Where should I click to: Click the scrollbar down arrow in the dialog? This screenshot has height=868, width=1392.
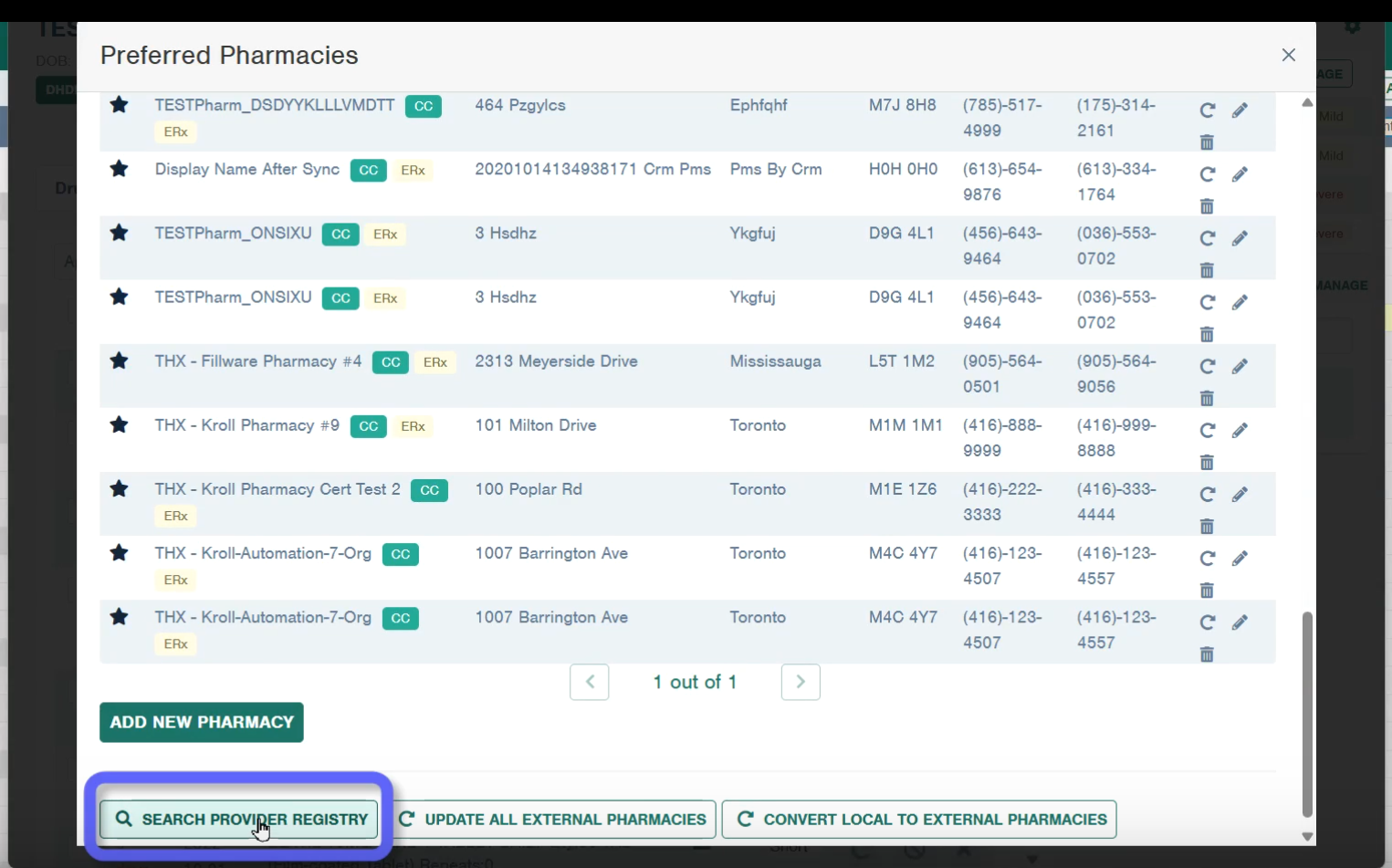click(1307, 837)
